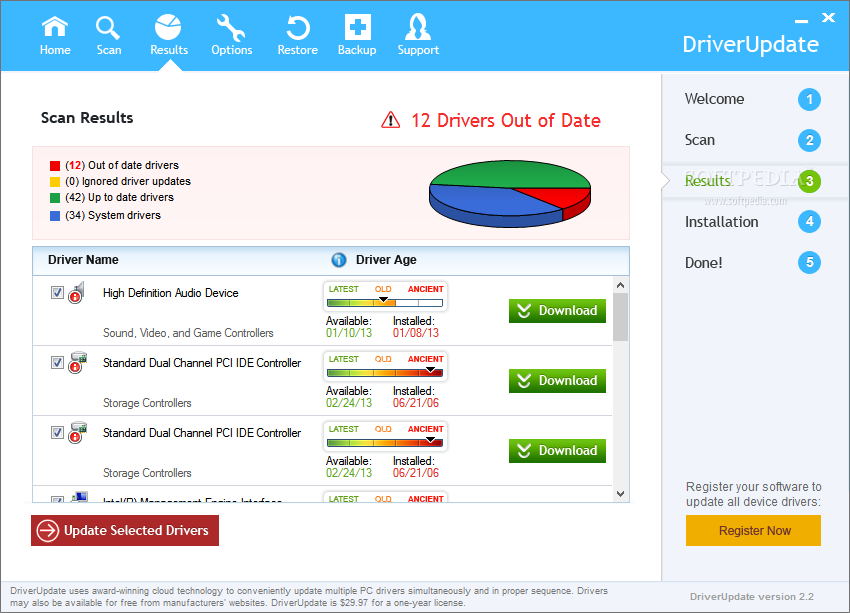The width and height of the screenshot is (850, 613).
Task: Click the Driver Age column header
Action: click(x=386, y=260)
